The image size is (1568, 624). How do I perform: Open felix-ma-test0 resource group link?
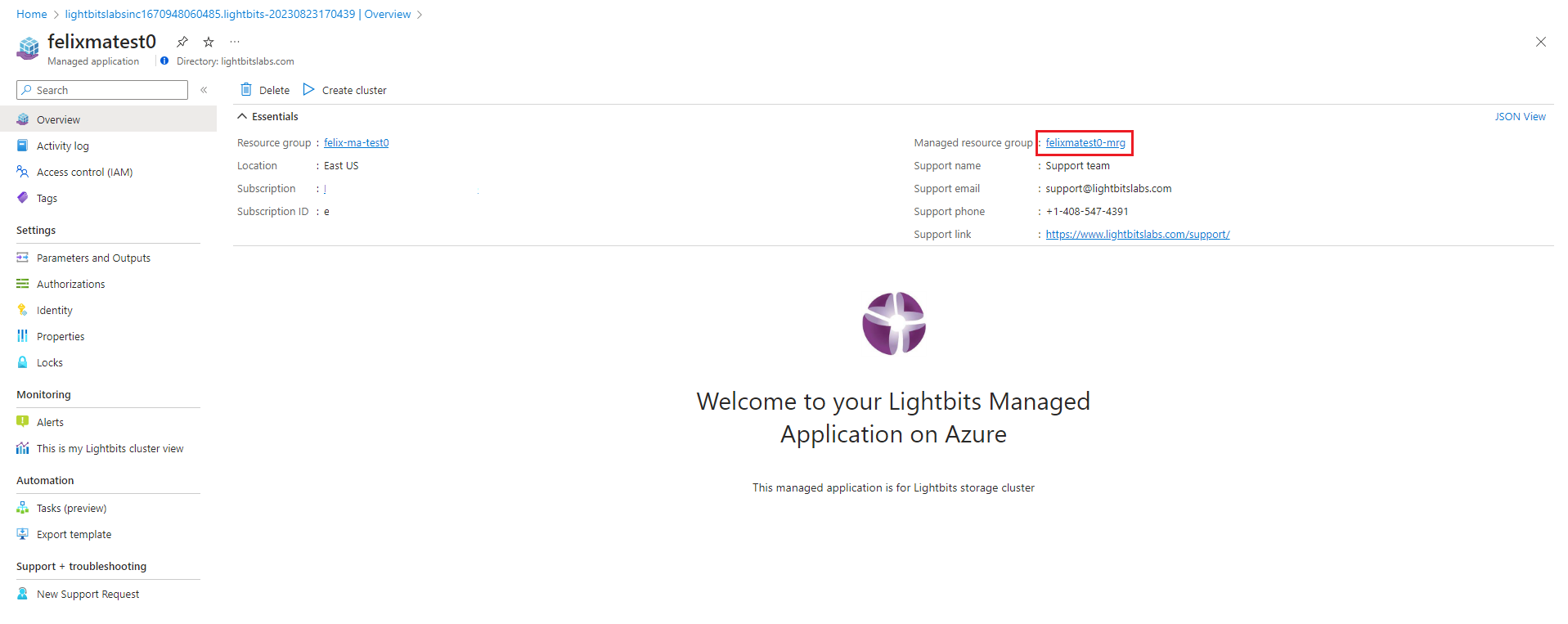[x=356, y=143]
